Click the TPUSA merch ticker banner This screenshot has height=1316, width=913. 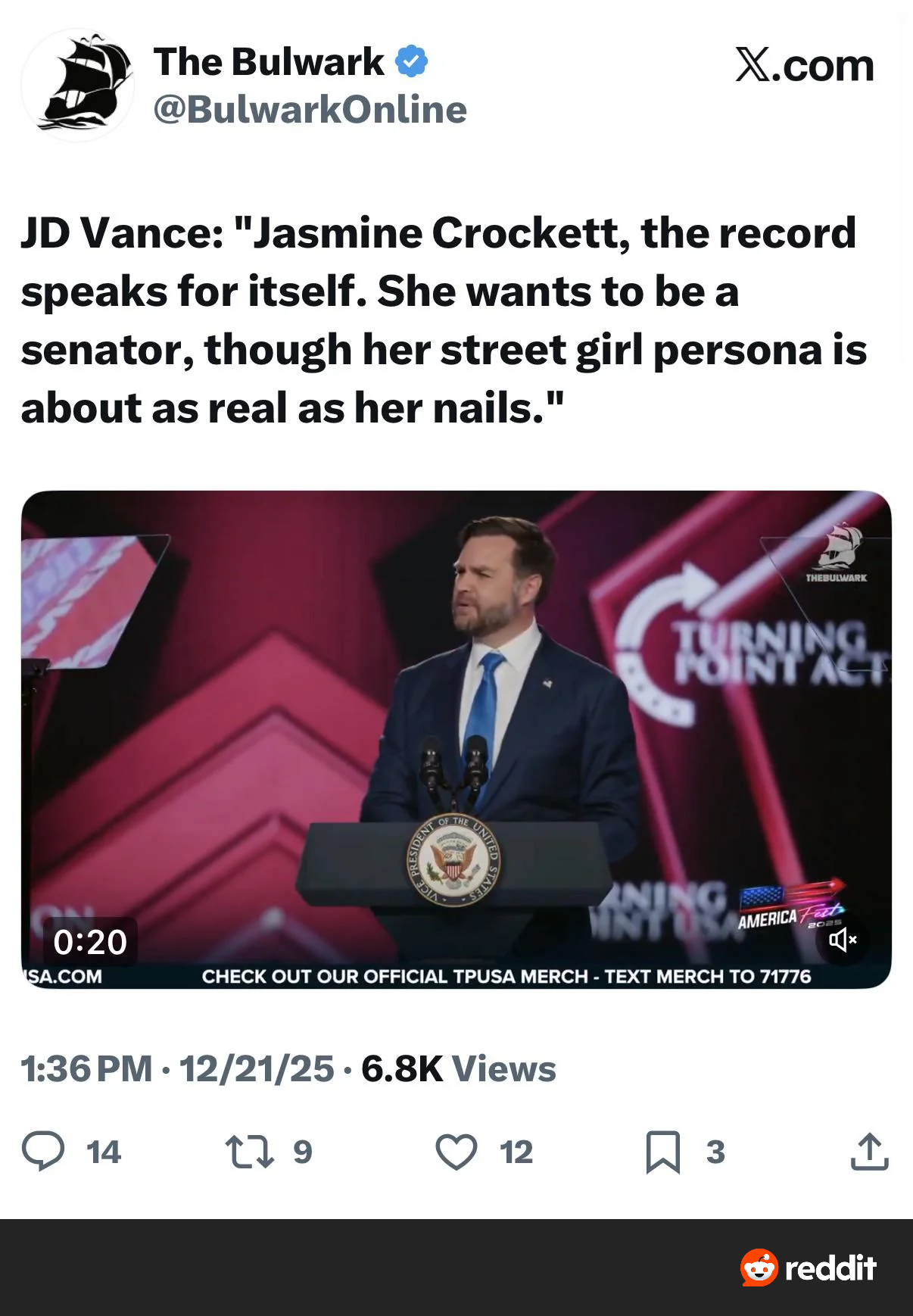(506, 977)
